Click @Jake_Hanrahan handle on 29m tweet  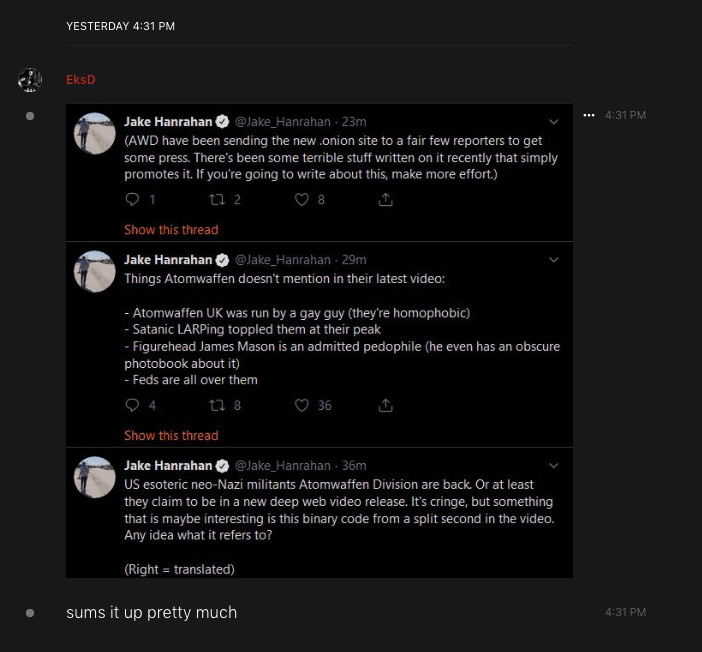(283, 260)
